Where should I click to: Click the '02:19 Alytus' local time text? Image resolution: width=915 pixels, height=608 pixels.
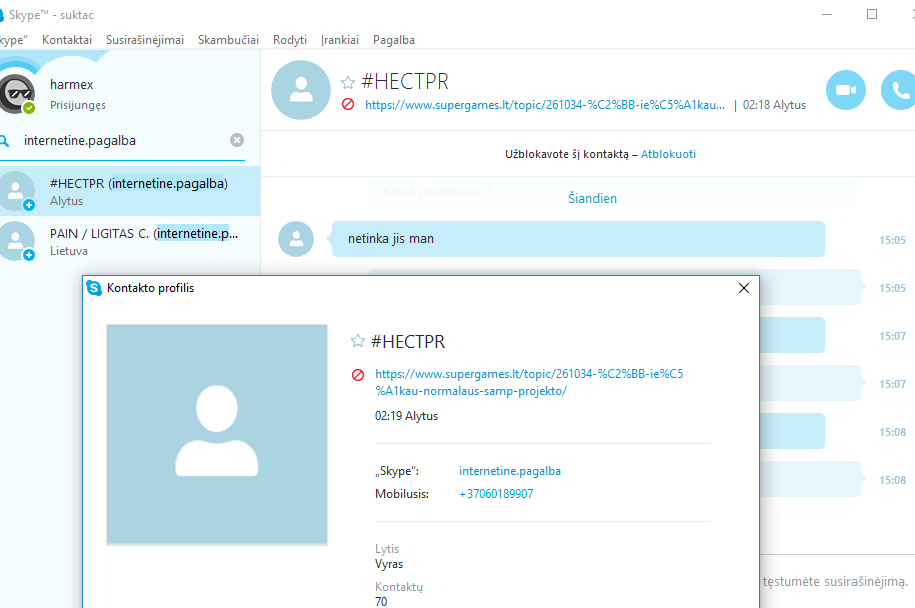click(x=406, y=416)
